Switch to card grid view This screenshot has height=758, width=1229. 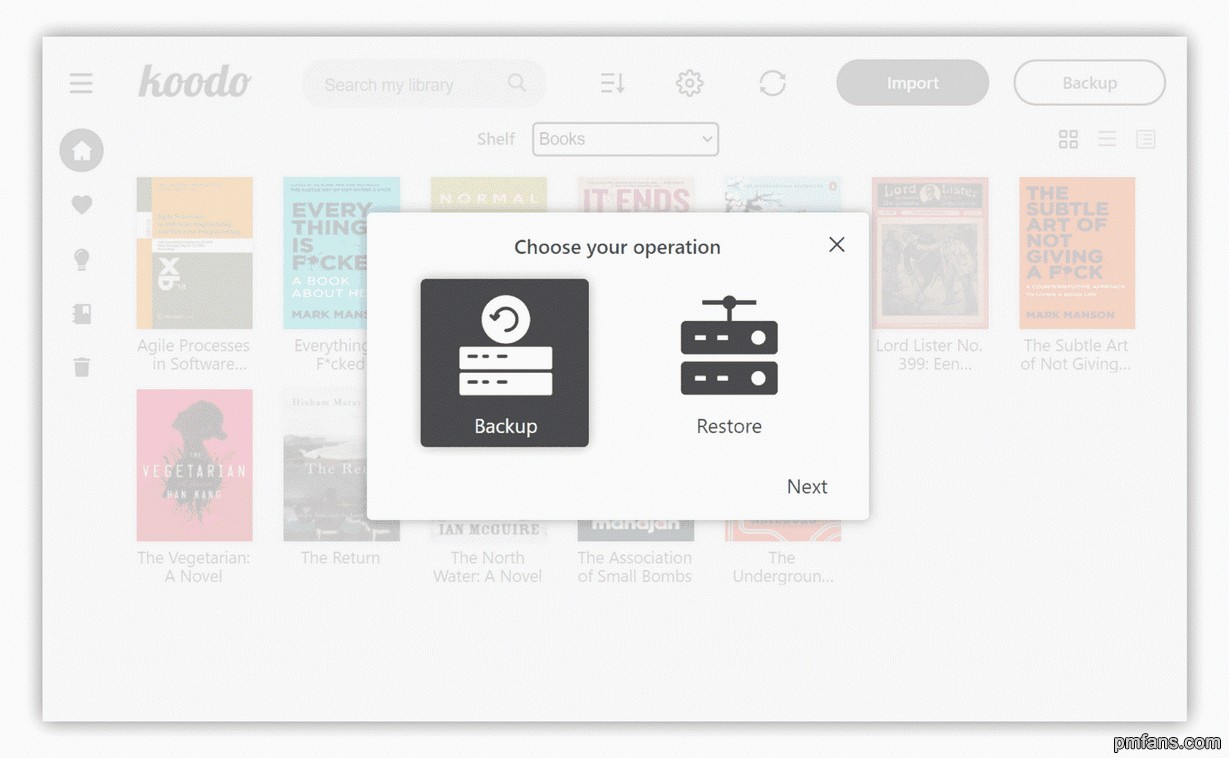point(1068,139)
